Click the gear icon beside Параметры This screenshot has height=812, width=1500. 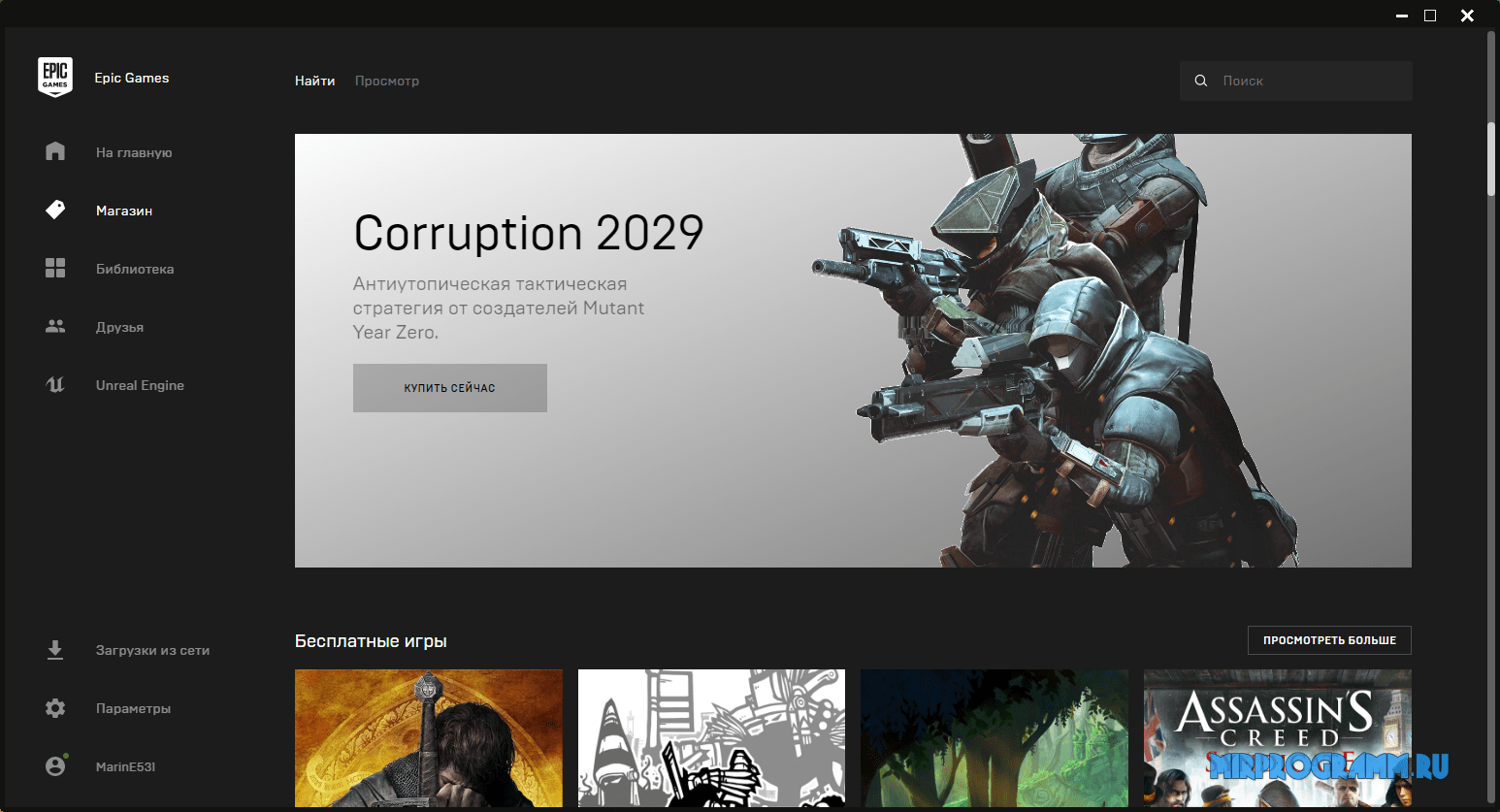point(55,708)
